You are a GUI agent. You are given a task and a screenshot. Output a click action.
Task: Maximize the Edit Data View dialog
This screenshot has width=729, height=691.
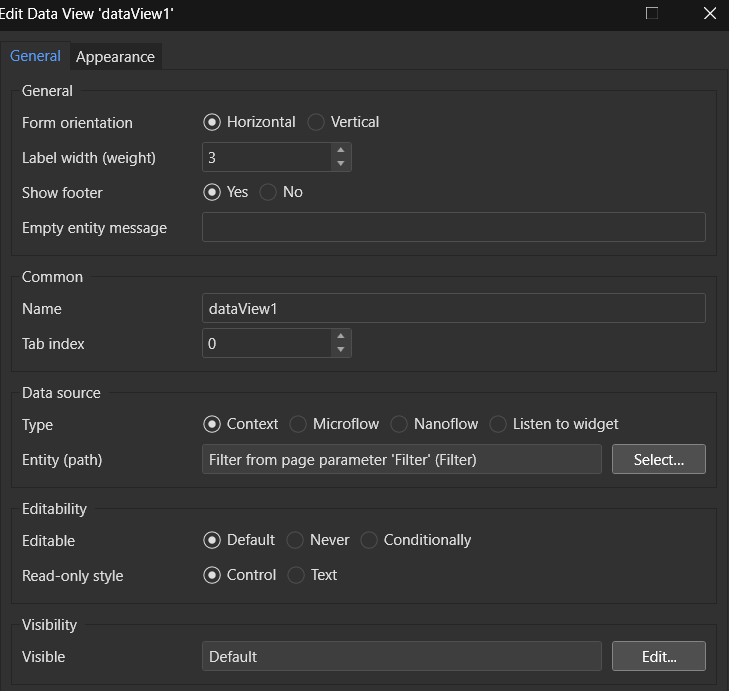tap(652, 13)
